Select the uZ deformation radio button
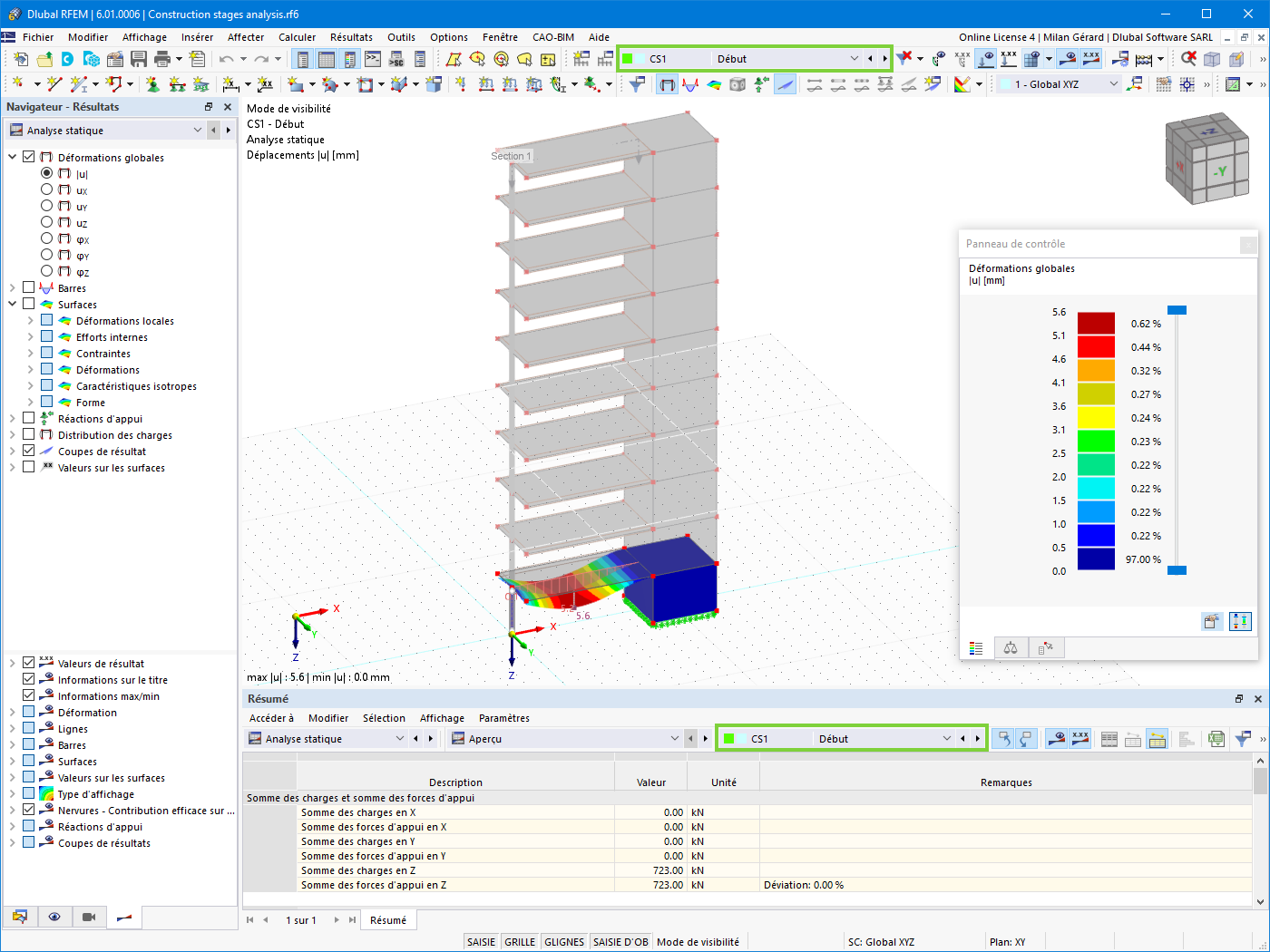The height and width of the screenshot is (952, 1270). point(47,222)
